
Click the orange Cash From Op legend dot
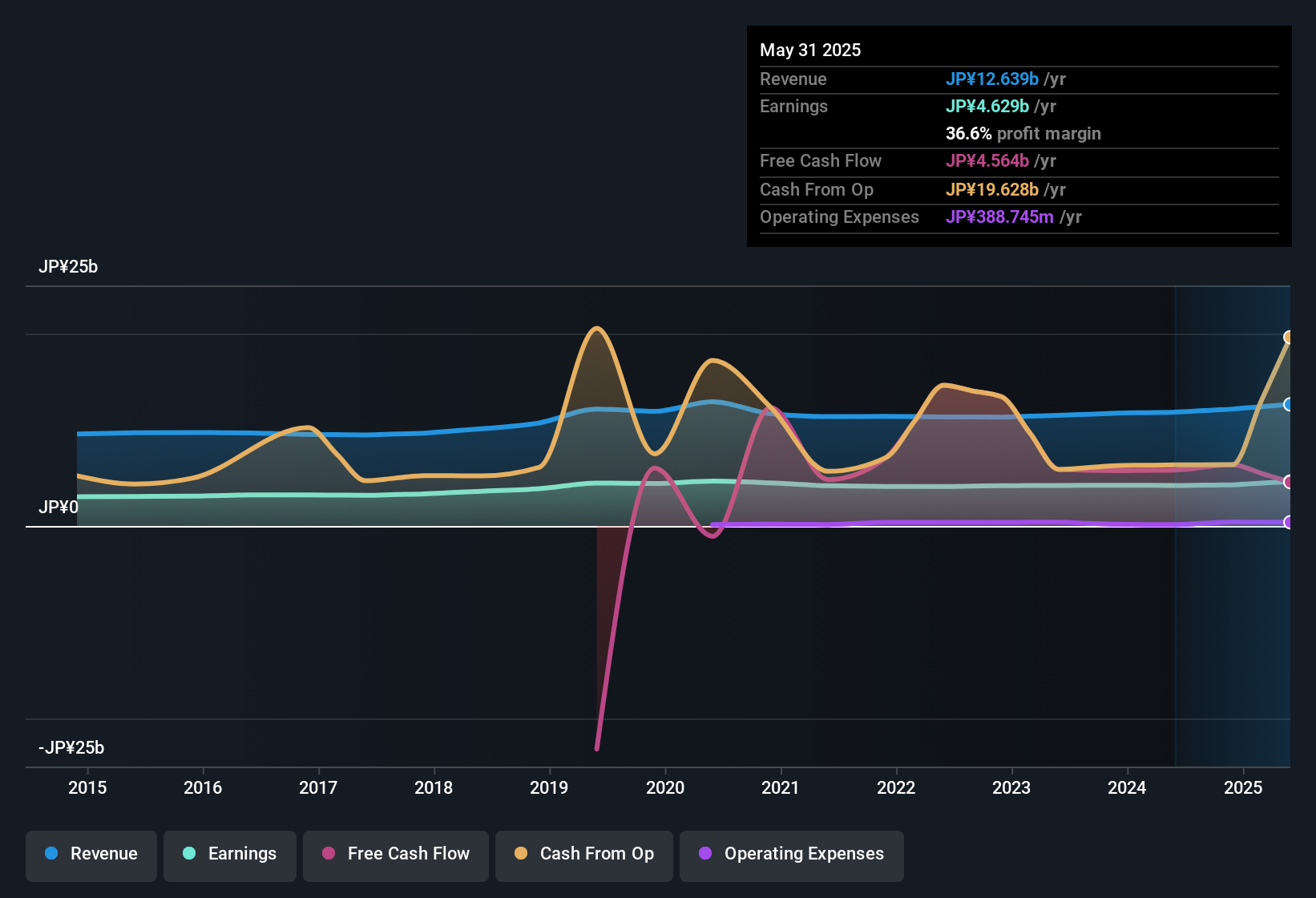[x=521, y=853]
